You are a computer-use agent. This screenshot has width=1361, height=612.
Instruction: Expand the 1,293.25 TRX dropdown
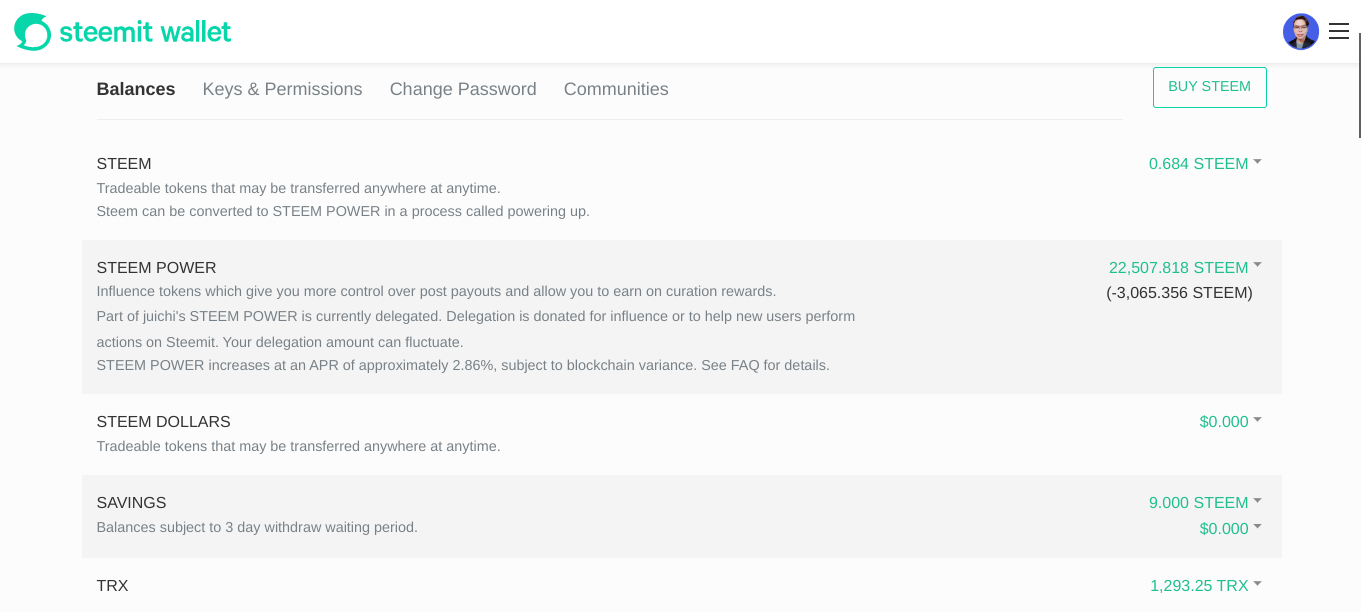click(1204, 586)
